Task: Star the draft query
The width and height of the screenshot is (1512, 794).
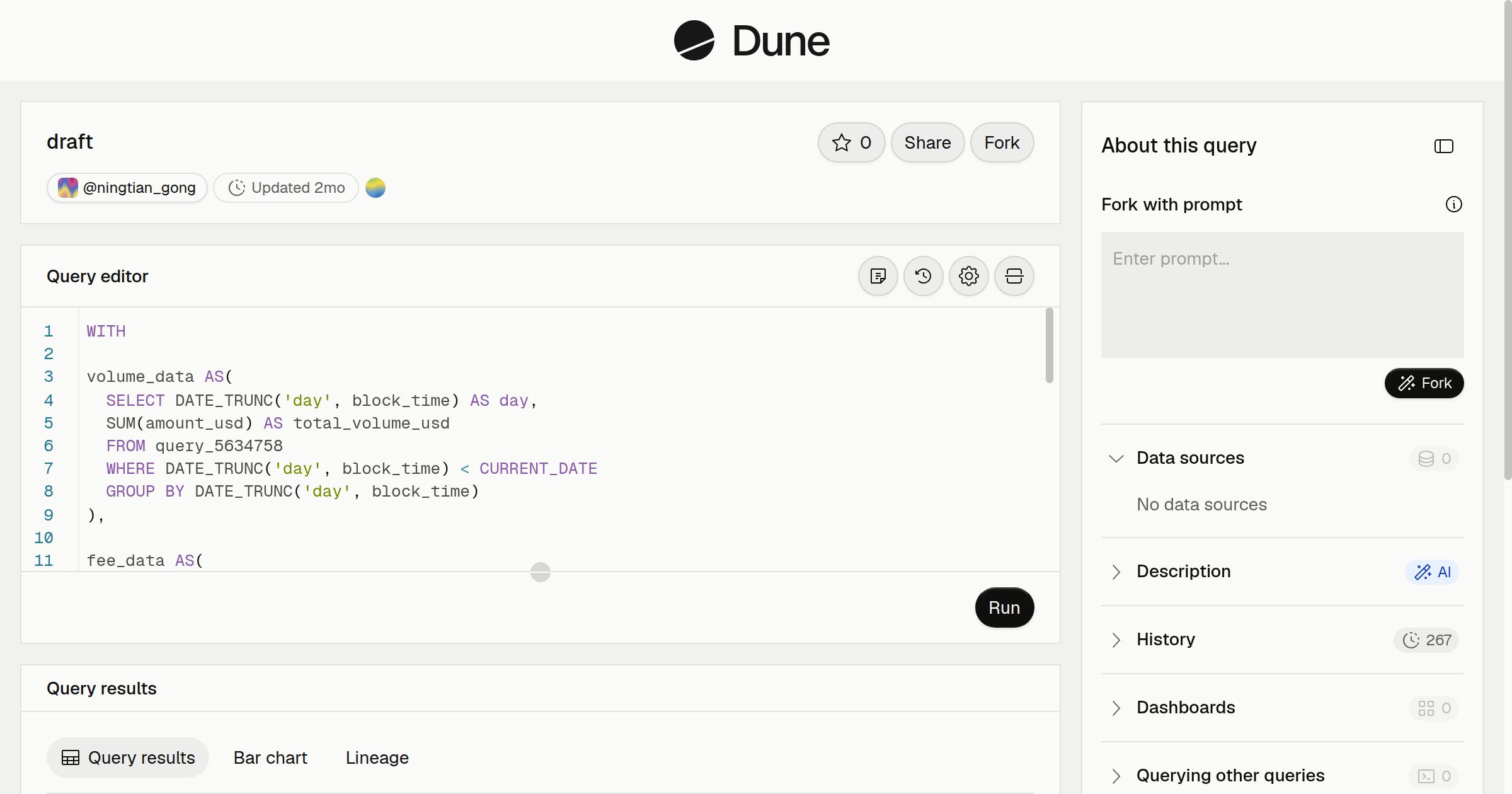Action: click(852, 142)
